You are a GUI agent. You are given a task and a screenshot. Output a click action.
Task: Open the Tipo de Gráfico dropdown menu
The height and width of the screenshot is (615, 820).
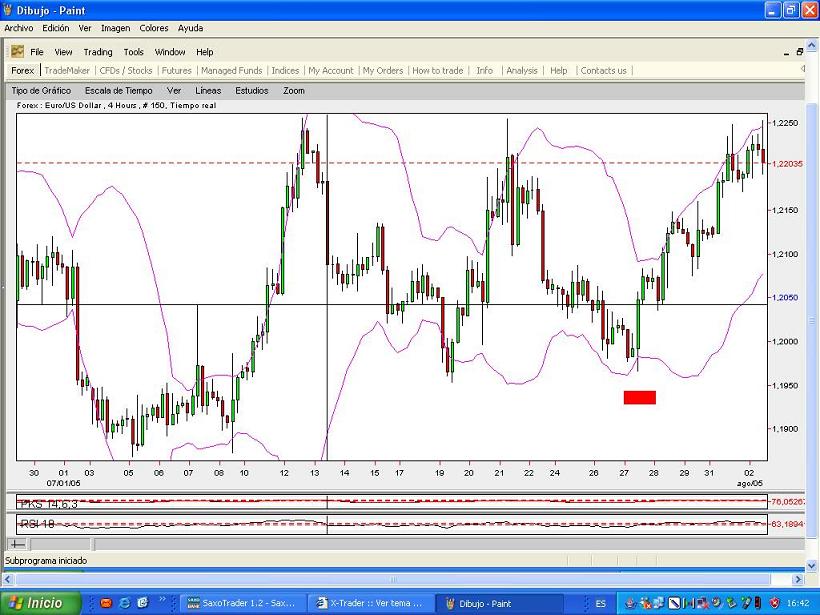click(x=41, y=91)
